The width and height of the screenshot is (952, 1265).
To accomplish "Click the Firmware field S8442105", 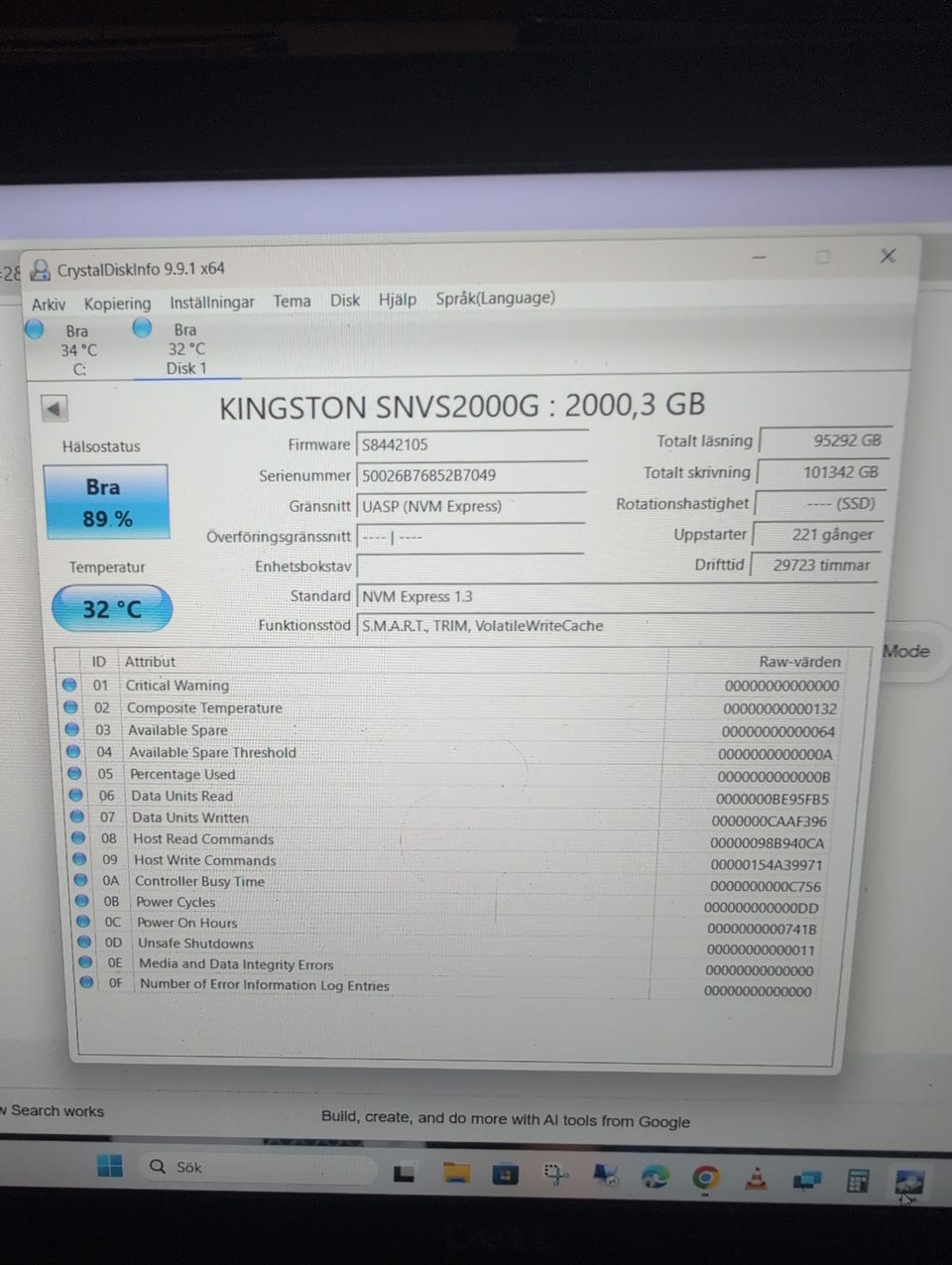I will (x=472, y=444).
